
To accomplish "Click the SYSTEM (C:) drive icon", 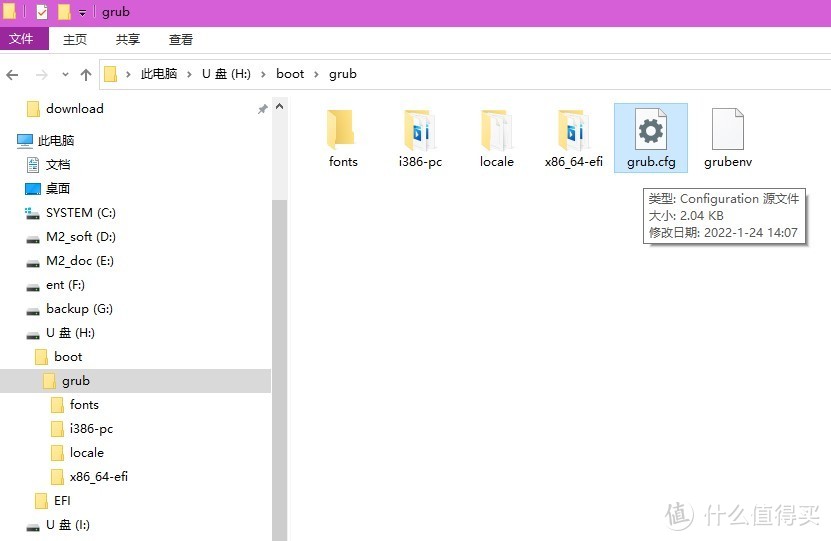I will [32, 213].
